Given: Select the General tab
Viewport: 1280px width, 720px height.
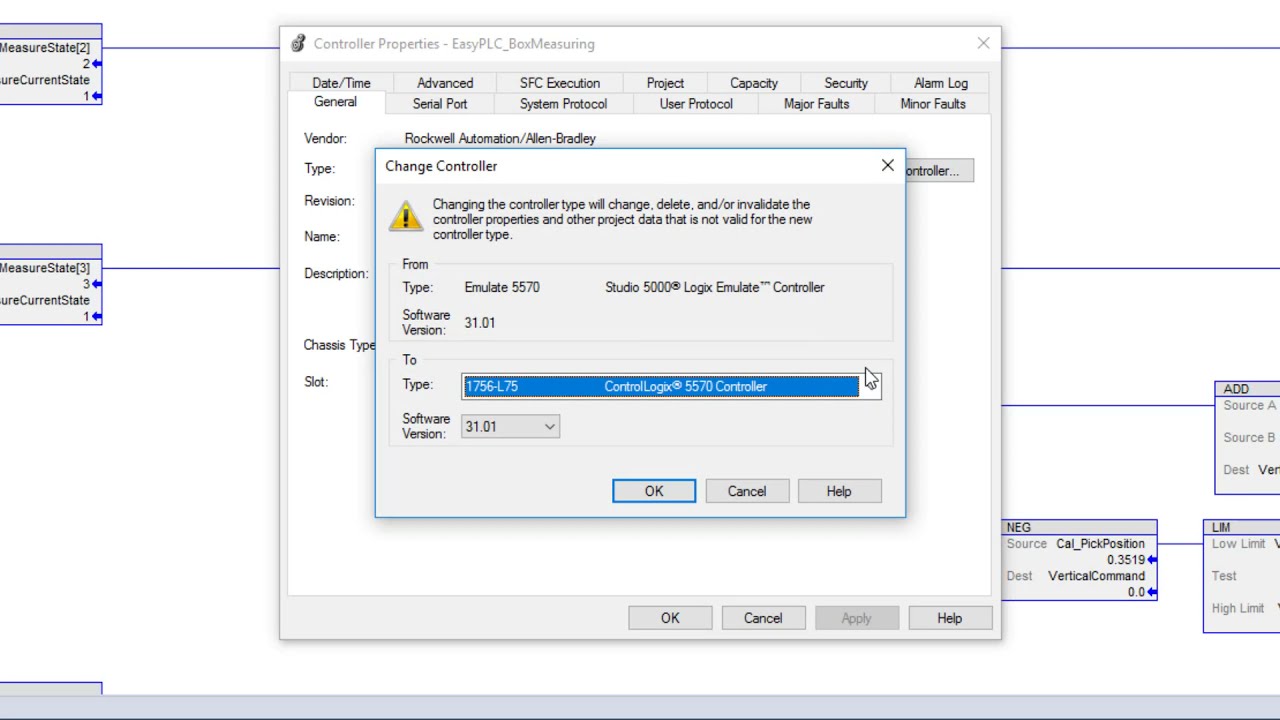Looking at the screenshot, I should pyautogui.click(x=335, y=102).
